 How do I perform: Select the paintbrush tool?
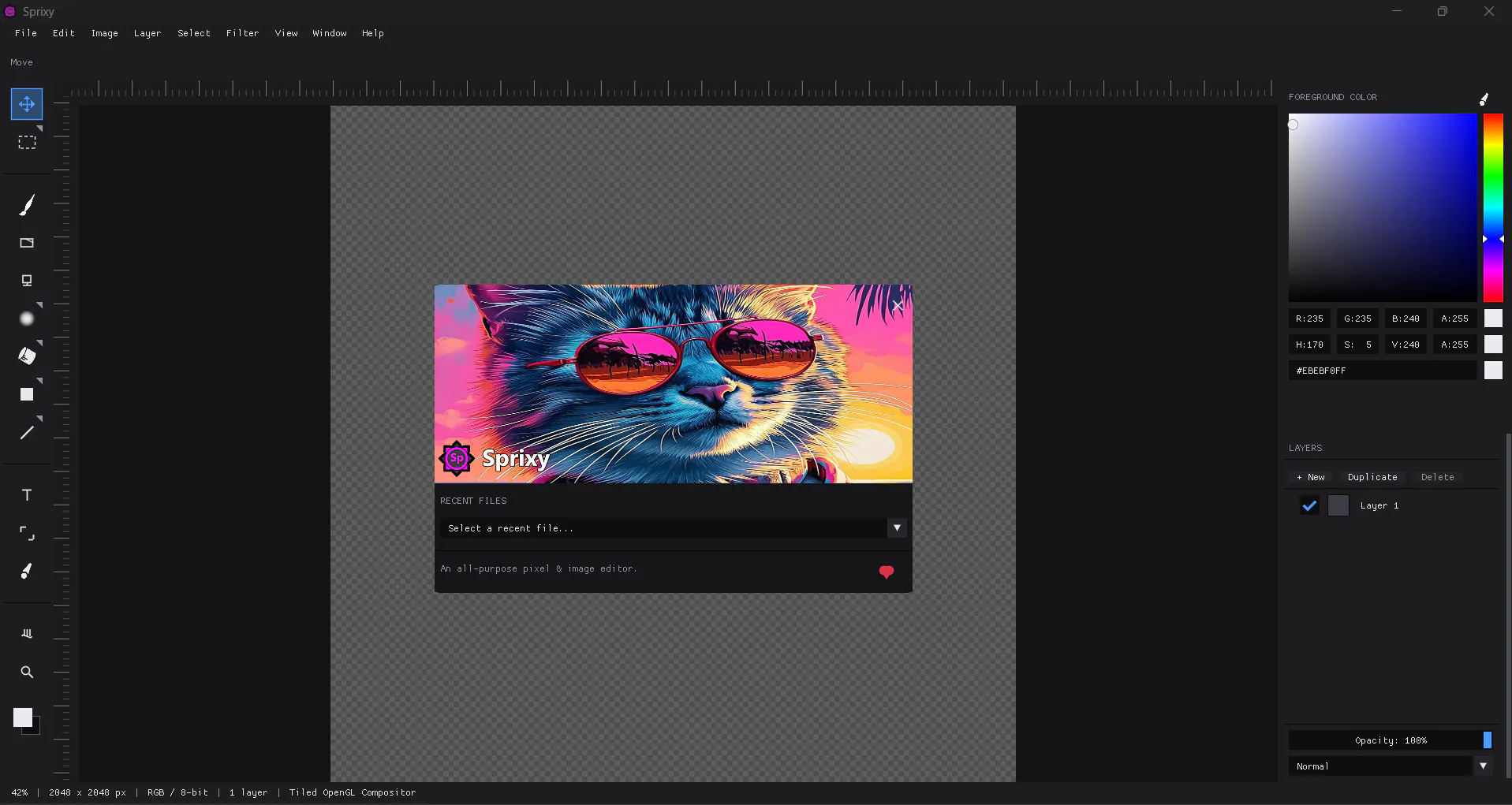(27, 206)
